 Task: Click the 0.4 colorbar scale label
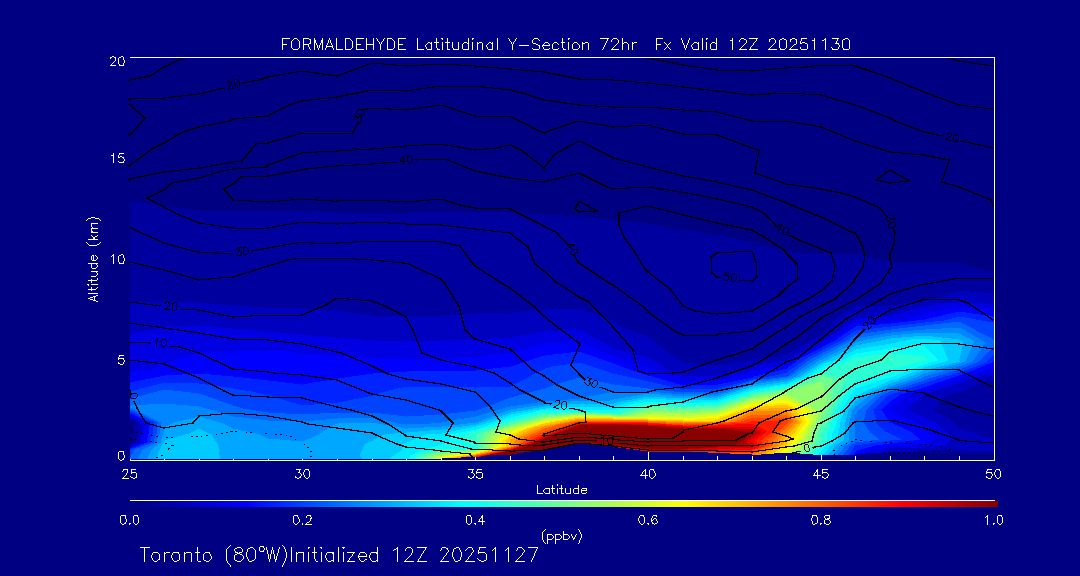click(x=475, y=520)
